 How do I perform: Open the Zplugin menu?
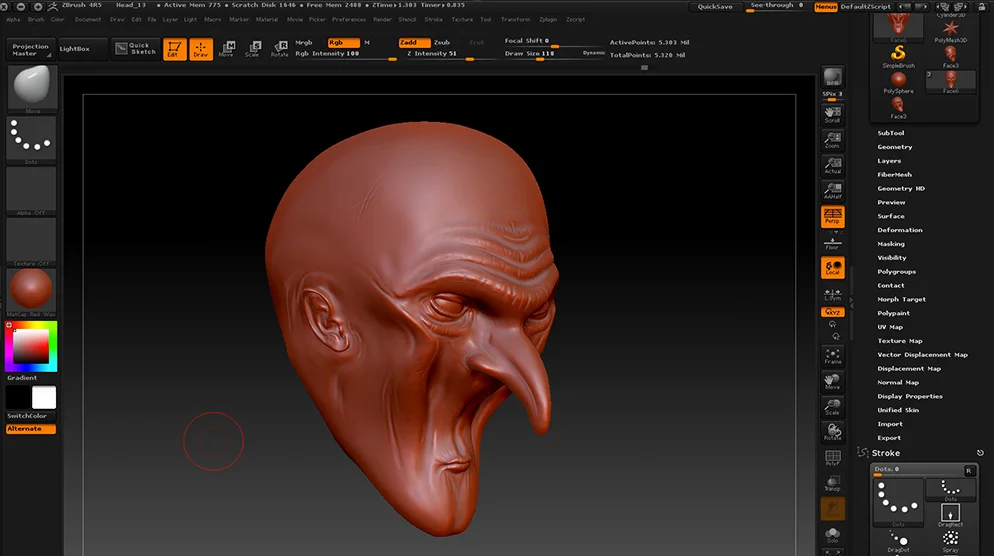pos(548,20)
